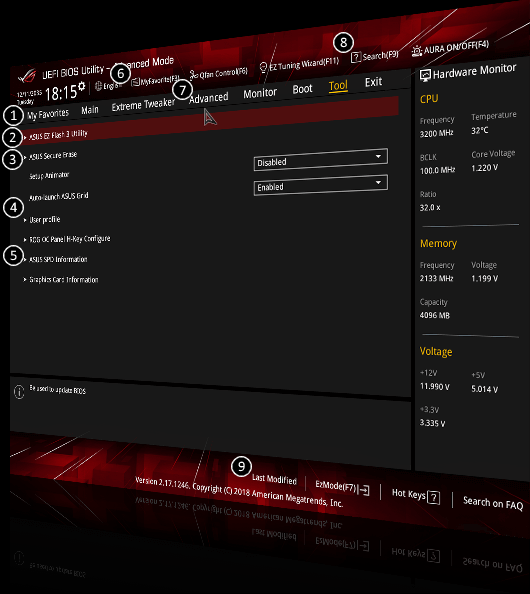This screenshot has width=530, height=594.
Task: Click the BIOS version copyright text
Action: (x=239, y=492)
